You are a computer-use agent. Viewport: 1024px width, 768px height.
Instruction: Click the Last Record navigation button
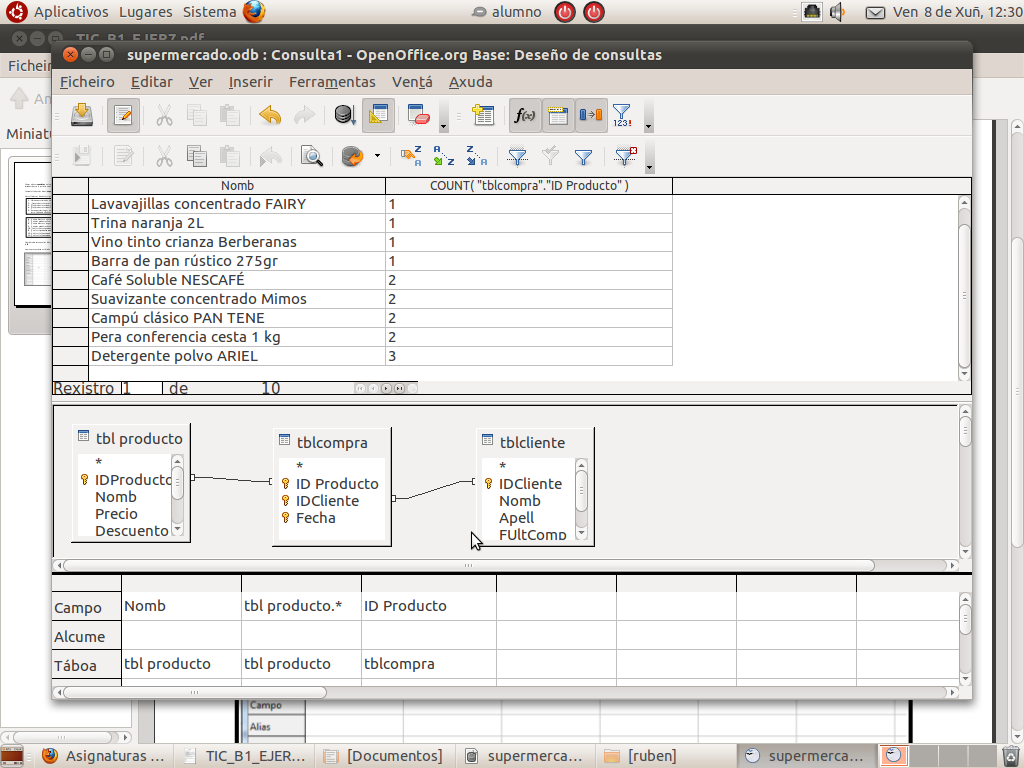(399, 387)
